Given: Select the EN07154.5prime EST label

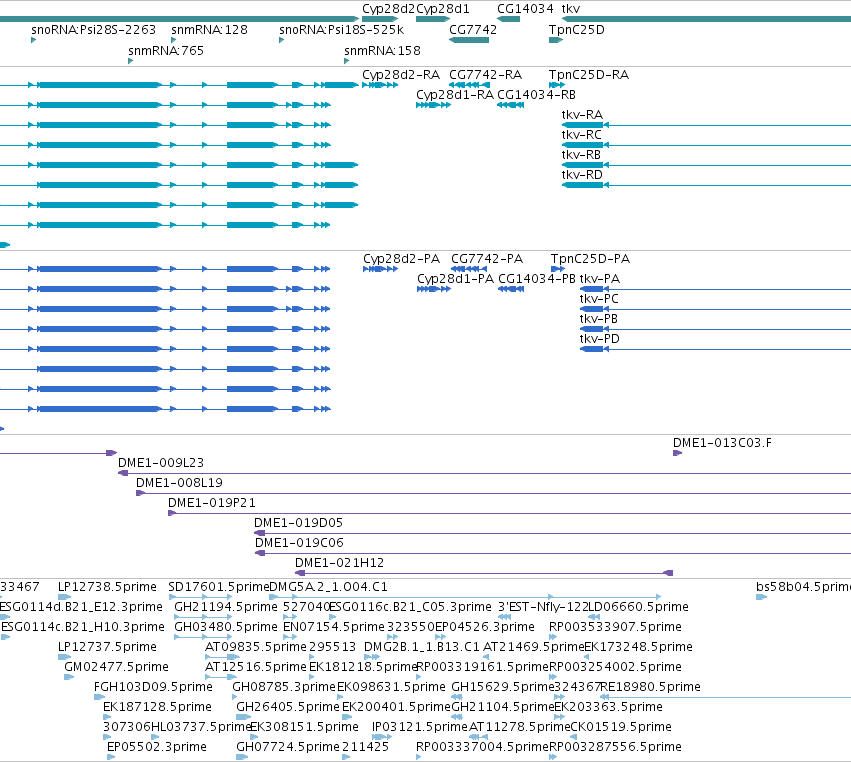Looking at the screenshot, I should click(334, 627).
